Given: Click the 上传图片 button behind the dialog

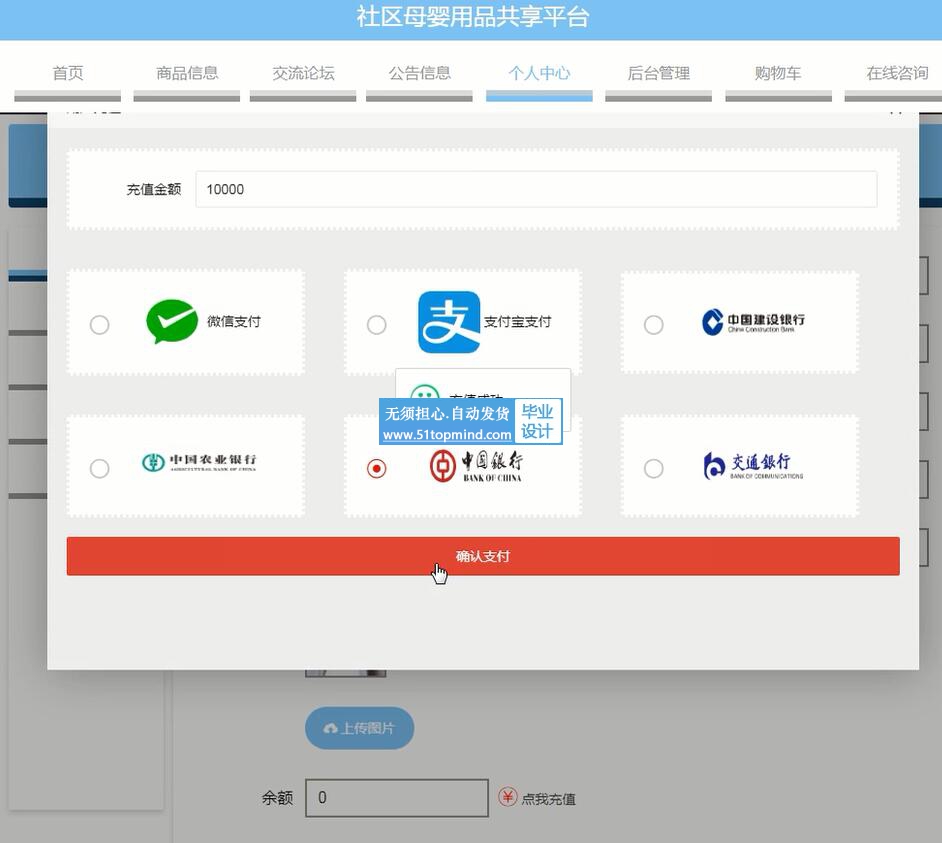Looking at the screenshot, I should coord(360,728).
